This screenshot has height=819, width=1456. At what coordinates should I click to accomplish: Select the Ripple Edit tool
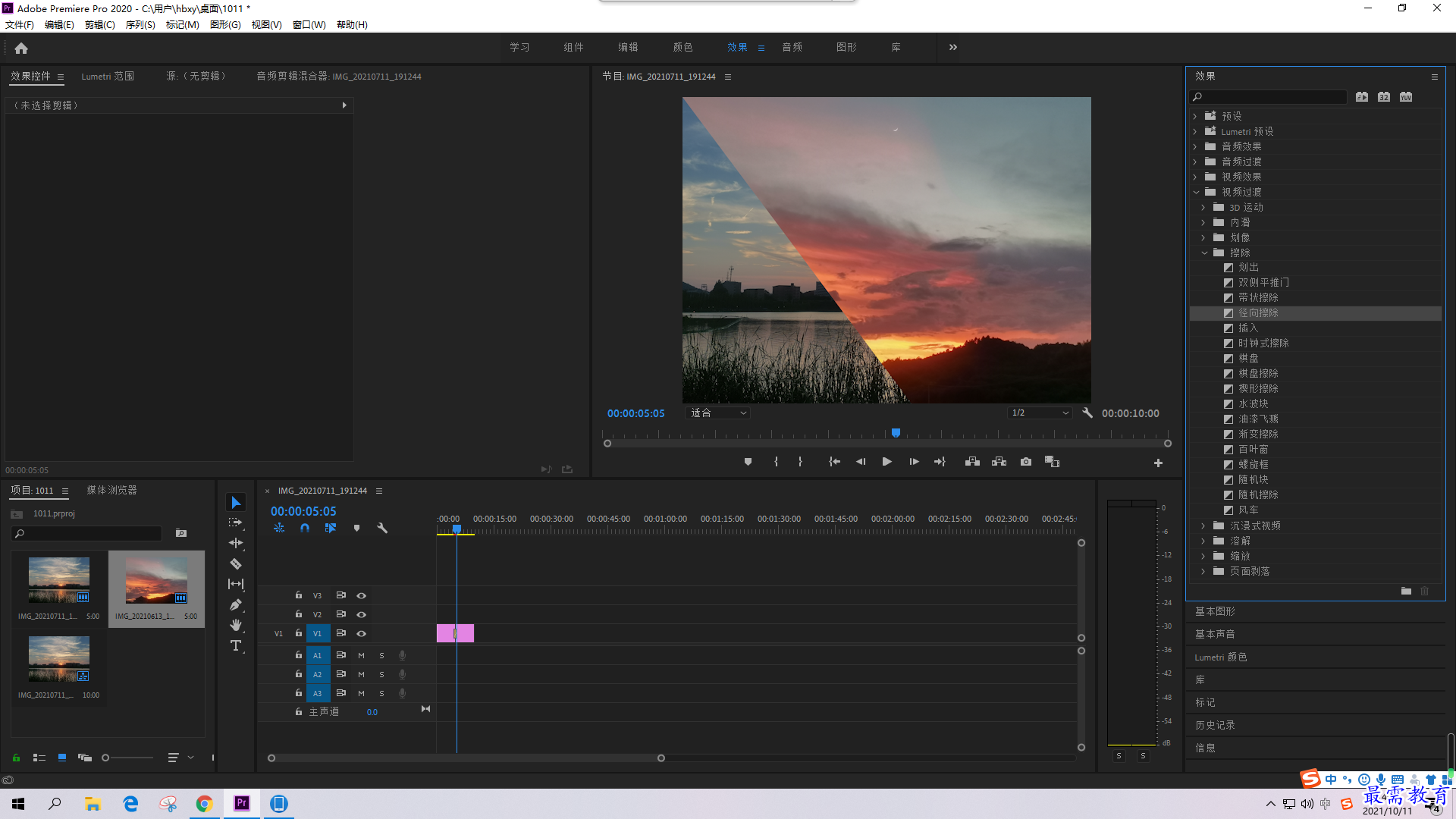(236, 543)
